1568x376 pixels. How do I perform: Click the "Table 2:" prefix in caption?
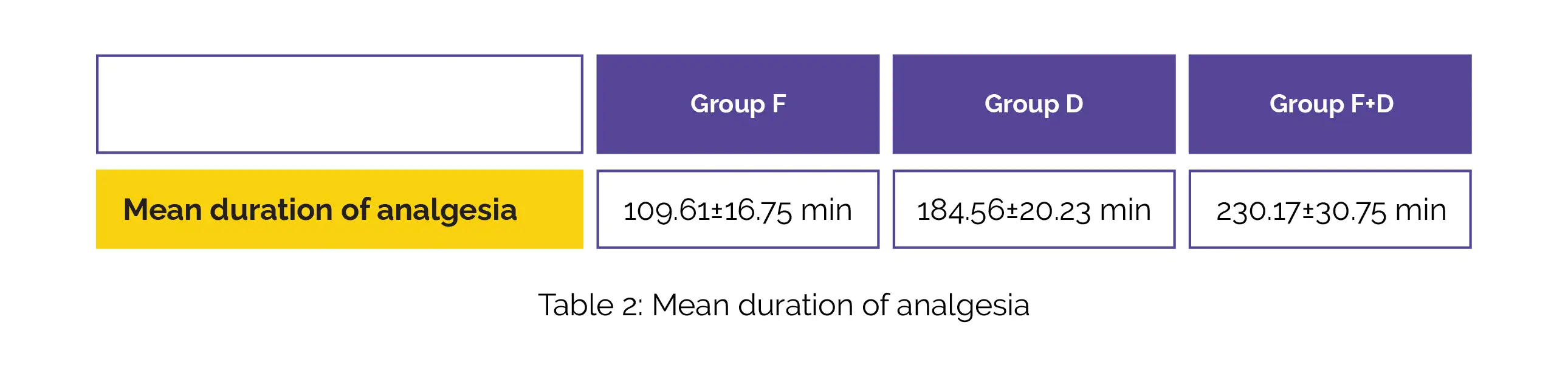click(x=590, y=305)
